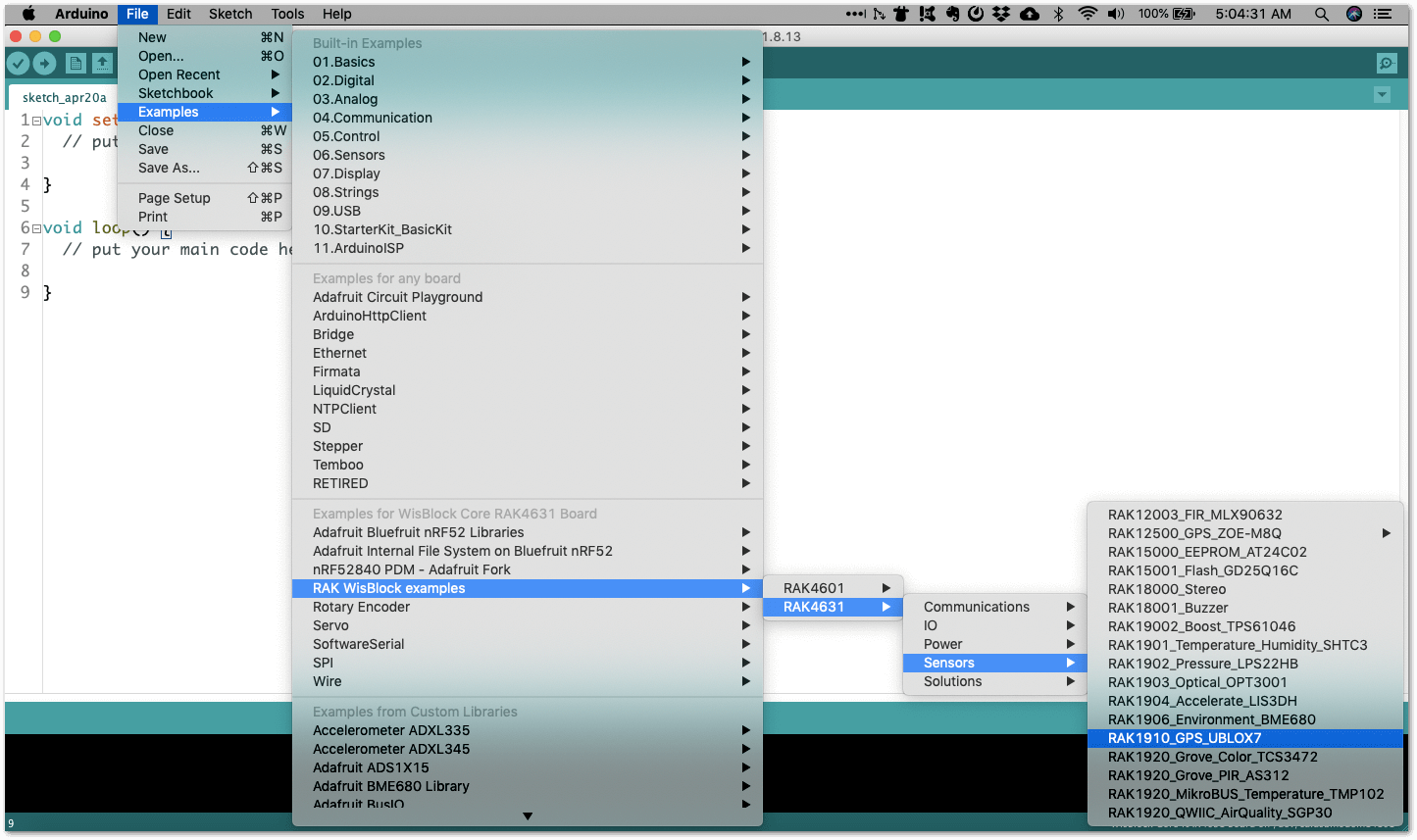The width and height of the screenshot is (1417, 840).
Task: Click the Wi-Fi menu bar icon
Action: (x=1087, y=14)
